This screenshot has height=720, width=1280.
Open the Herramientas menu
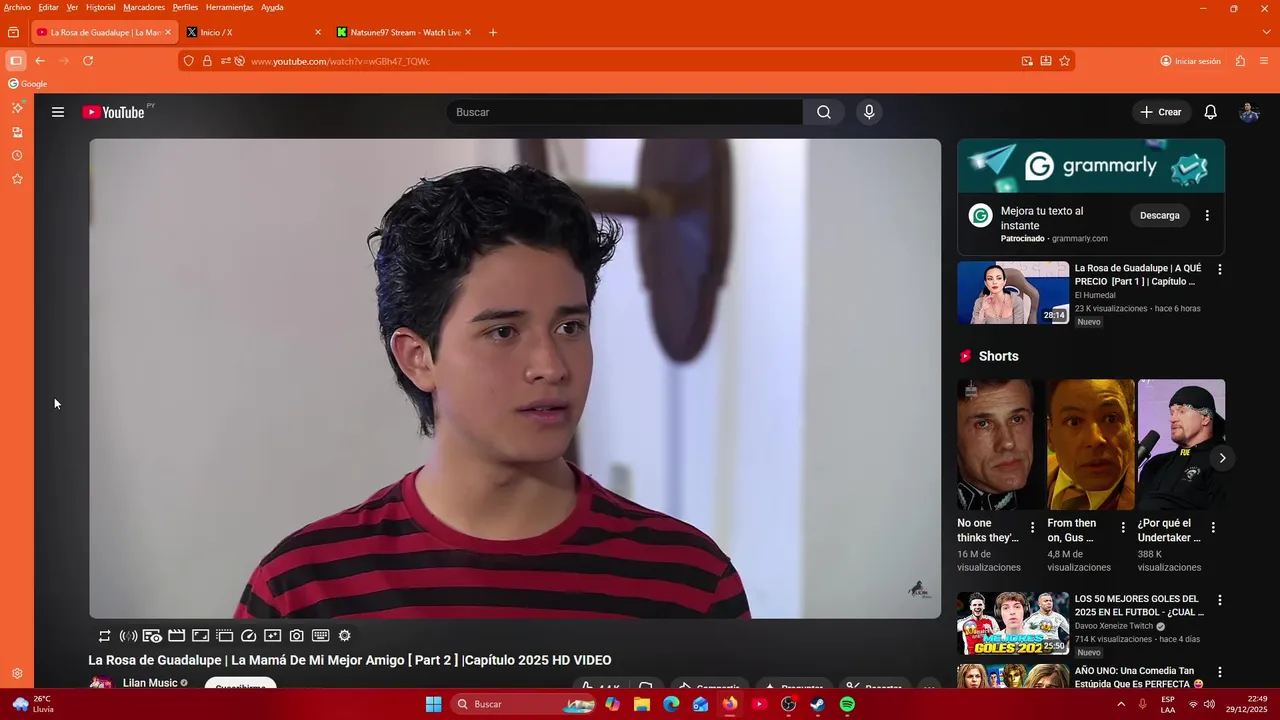point(229,7)
